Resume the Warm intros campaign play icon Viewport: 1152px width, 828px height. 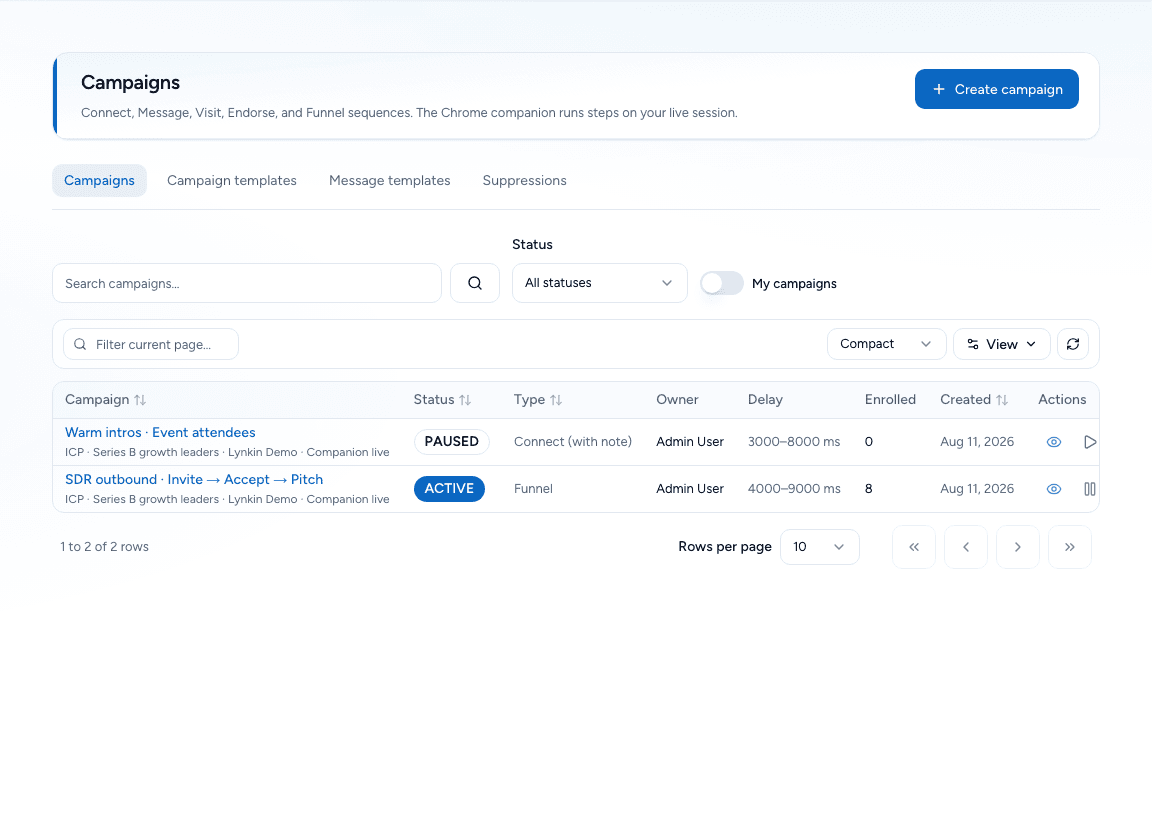coord(1090,442)
